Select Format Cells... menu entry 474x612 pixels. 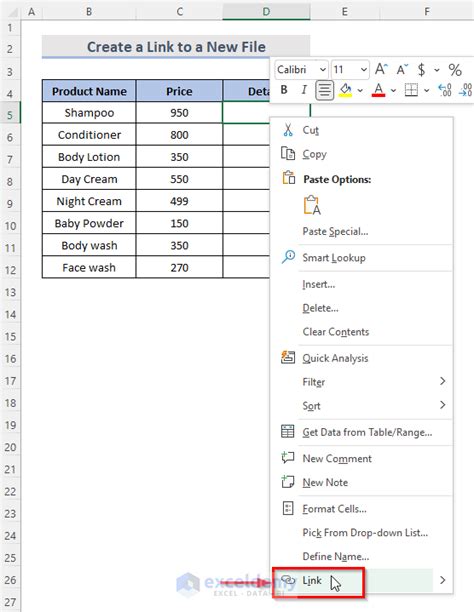click(362, 508)
